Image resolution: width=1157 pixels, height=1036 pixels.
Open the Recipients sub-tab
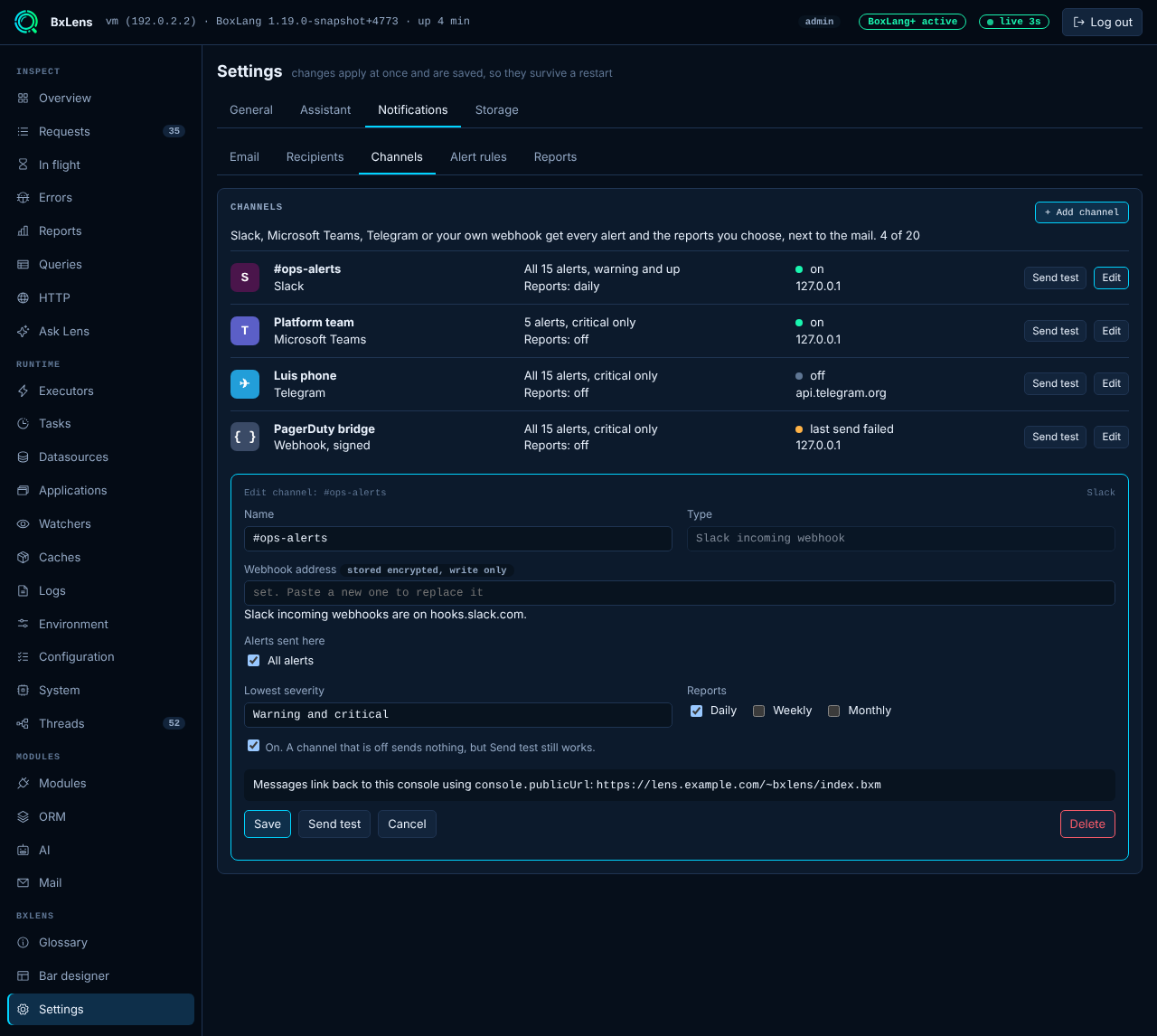[315, 156]
